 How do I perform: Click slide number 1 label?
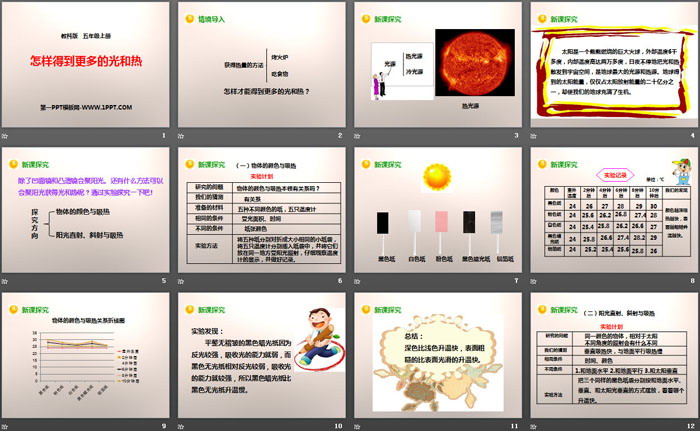click(164, 135)
